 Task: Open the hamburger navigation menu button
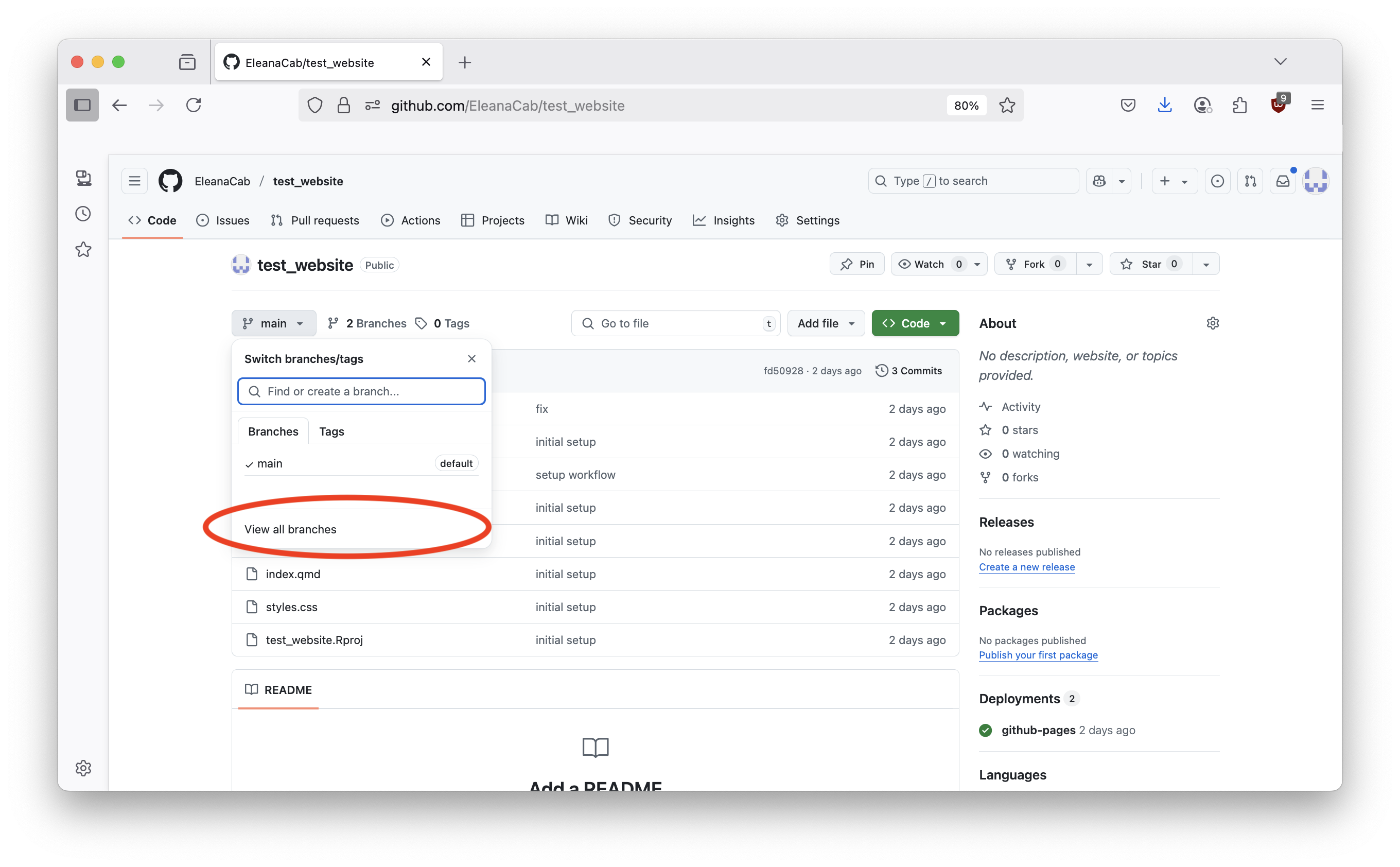pos(135,181)
